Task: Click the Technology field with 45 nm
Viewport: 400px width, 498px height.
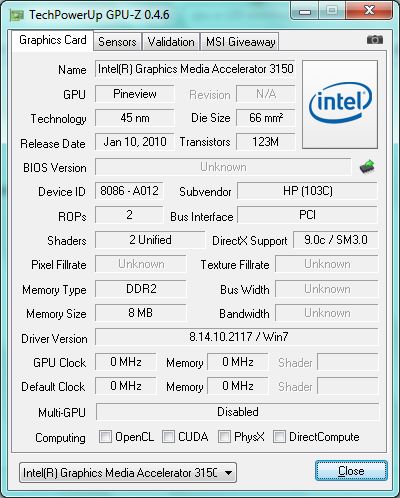Action: pos(135,118)
